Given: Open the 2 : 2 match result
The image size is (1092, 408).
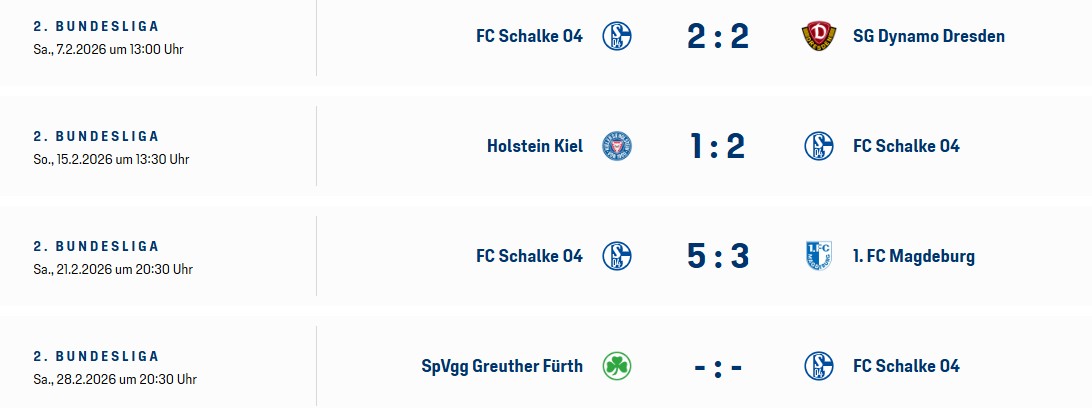Looking at the screenshot, I should point(717,37).
